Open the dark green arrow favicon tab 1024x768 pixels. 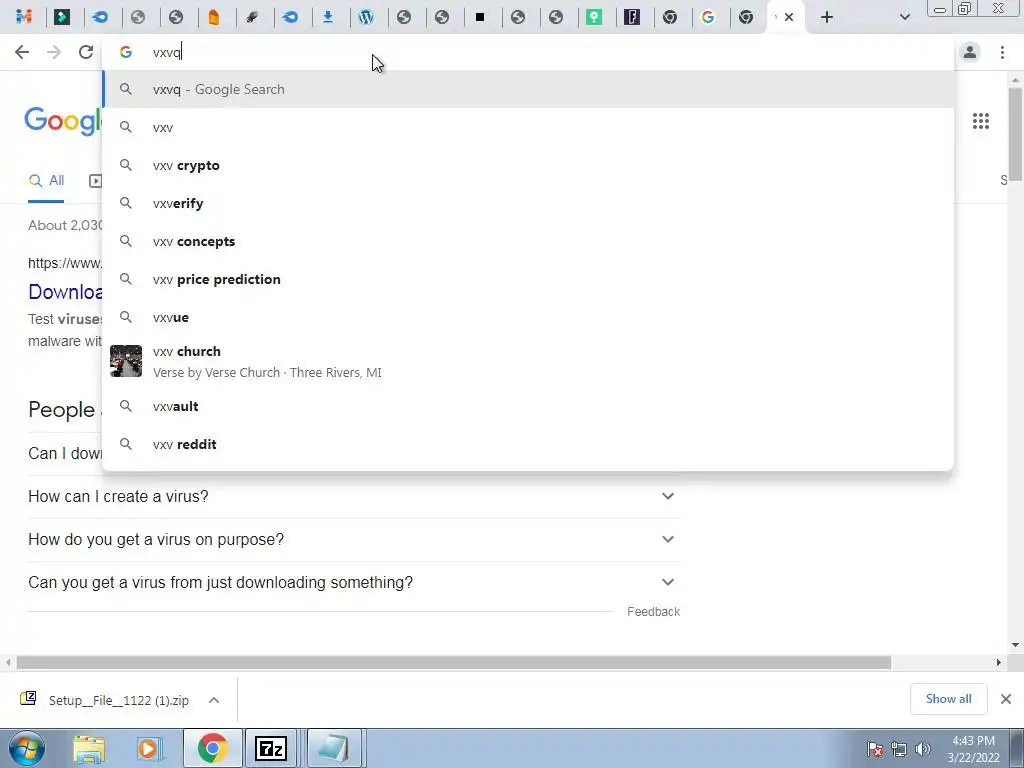62,17
